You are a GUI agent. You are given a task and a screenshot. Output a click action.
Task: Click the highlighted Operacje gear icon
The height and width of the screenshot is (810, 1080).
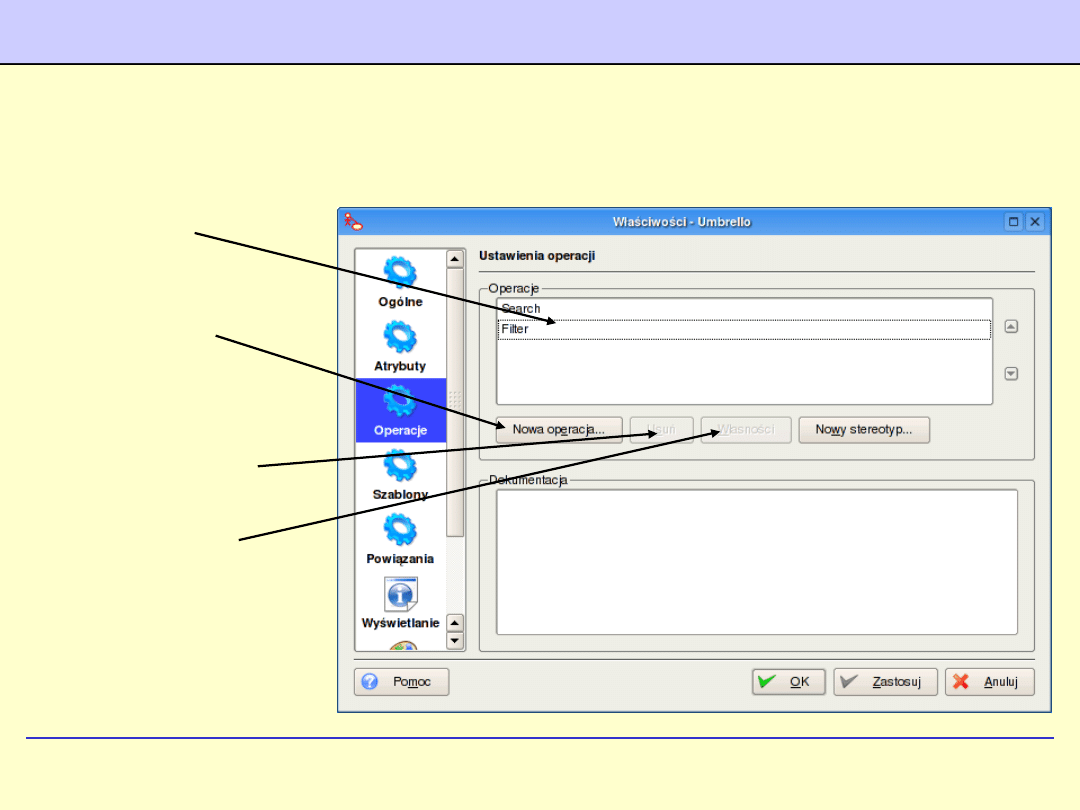pyautogui.click(x=400, y=401)
